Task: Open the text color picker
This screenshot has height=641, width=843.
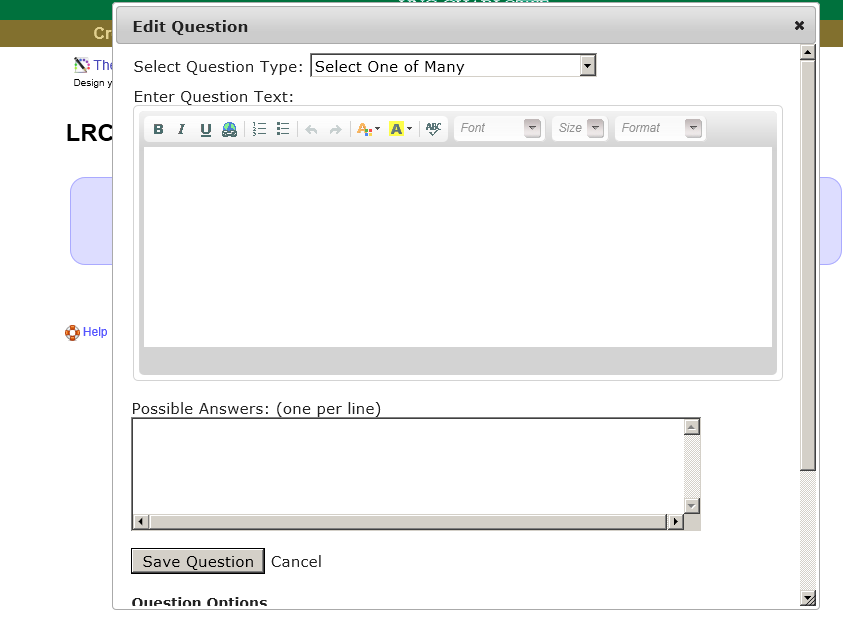Action: click(367, 129)
